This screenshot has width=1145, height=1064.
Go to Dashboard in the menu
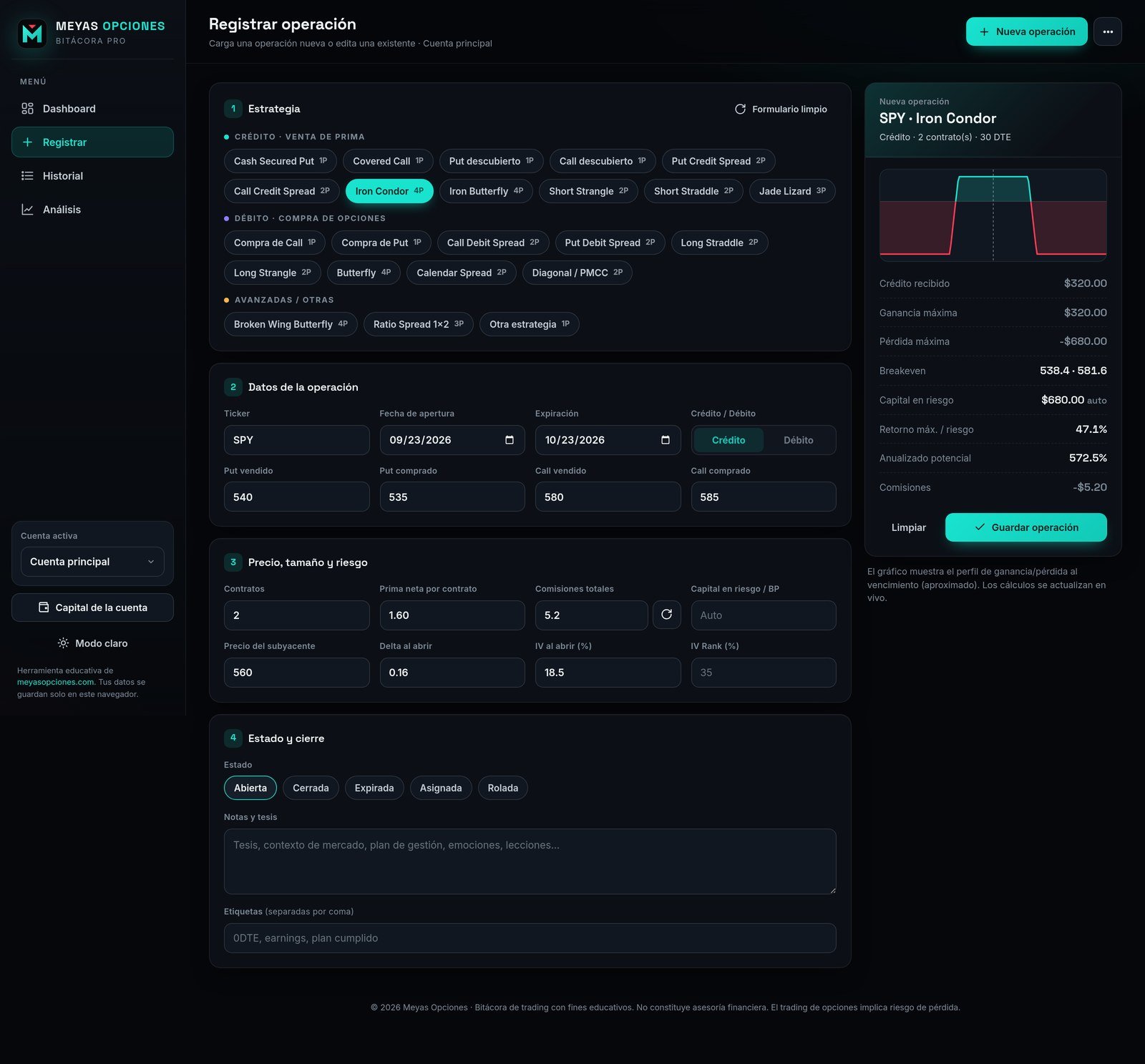coord(92,109)
